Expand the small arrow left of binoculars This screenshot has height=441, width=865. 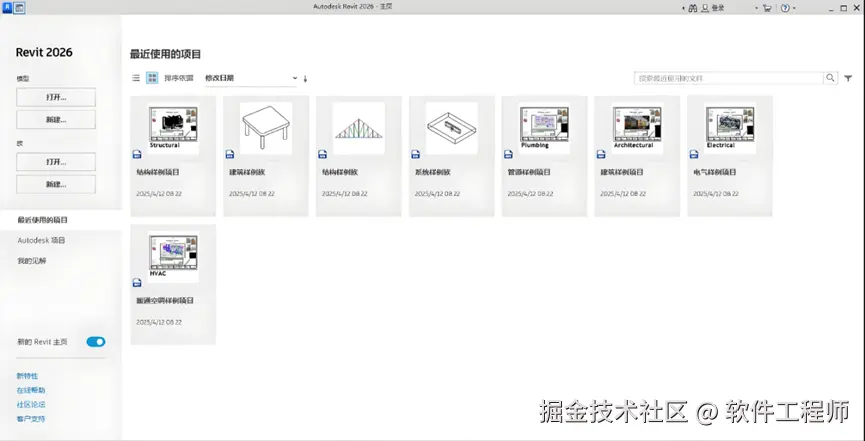(684, 8)
